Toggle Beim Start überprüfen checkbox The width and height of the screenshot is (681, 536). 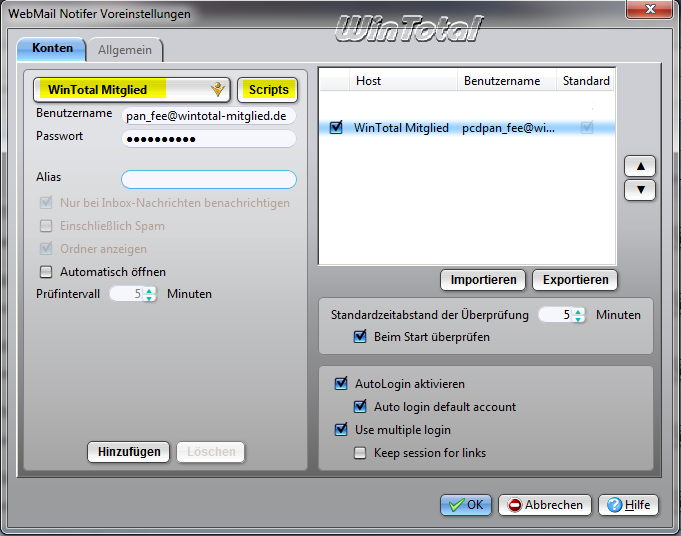click(x=360, y=337)
